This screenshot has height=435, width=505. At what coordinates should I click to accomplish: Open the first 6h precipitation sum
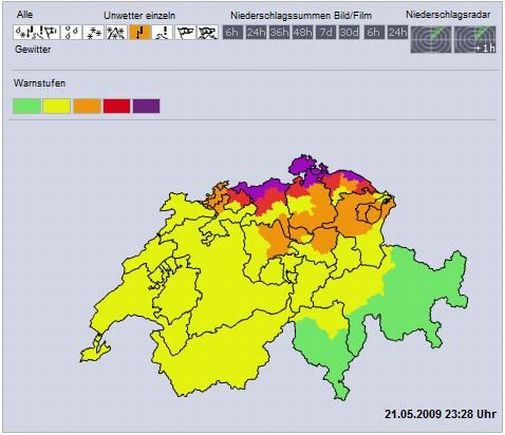[233, 32]
